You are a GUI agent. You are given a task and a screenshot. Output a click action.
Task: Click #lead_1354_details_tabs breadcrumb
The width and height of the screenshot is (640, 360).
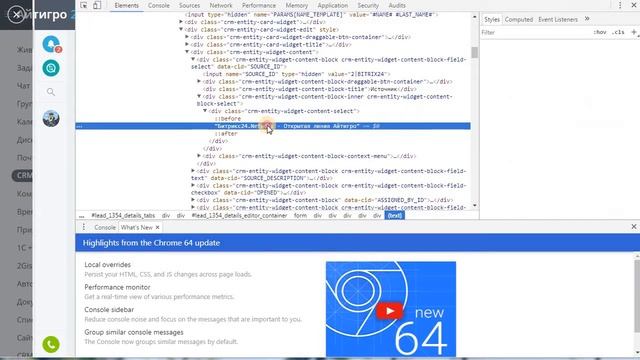[x=123, y=215]
